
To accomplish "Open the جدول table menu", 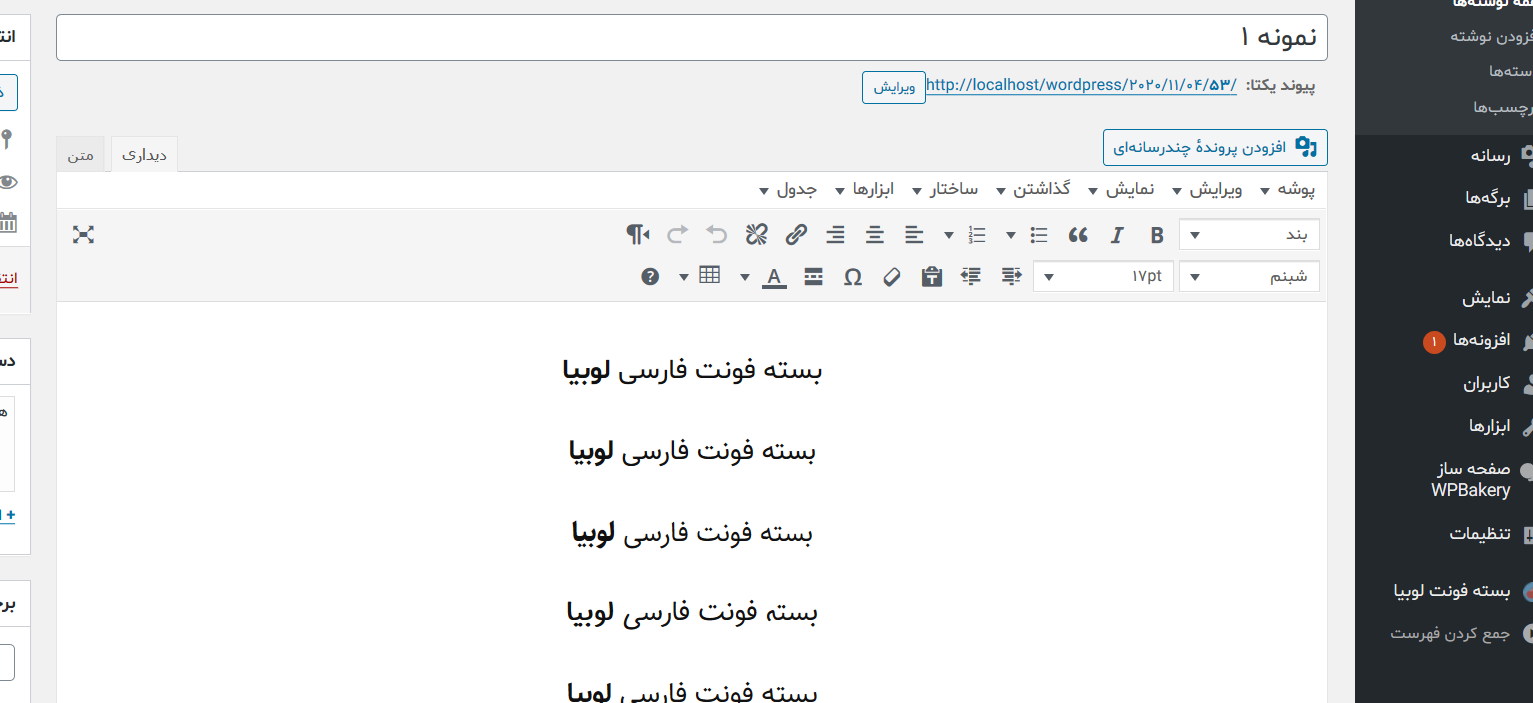I will point(789,189).
